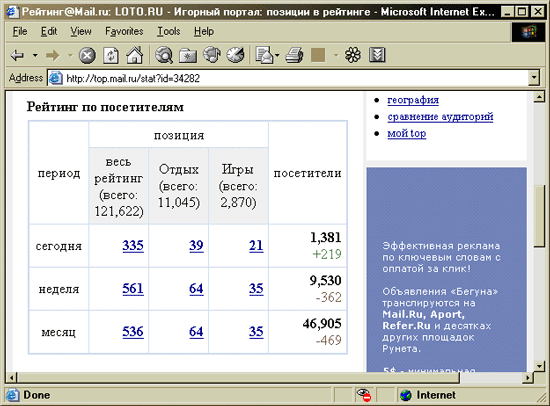Refresh the page with Refresh icon
Screen dimensions: 550x406
coord(111,55)
